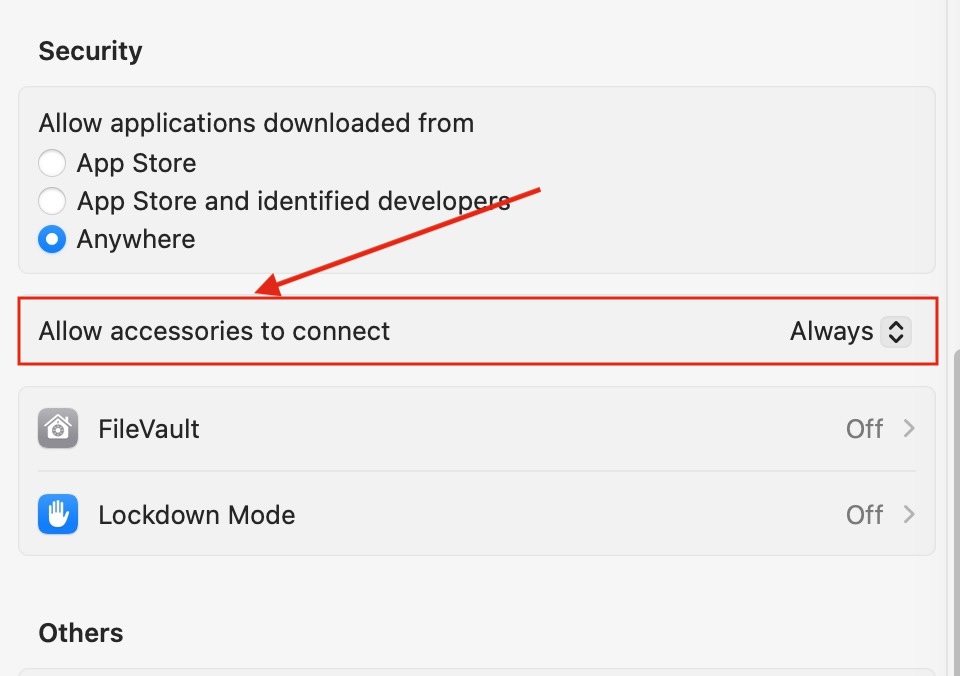Open the Lockdown Mode row label
Viewport: 960px width, 676px height.
click(197, 515)
